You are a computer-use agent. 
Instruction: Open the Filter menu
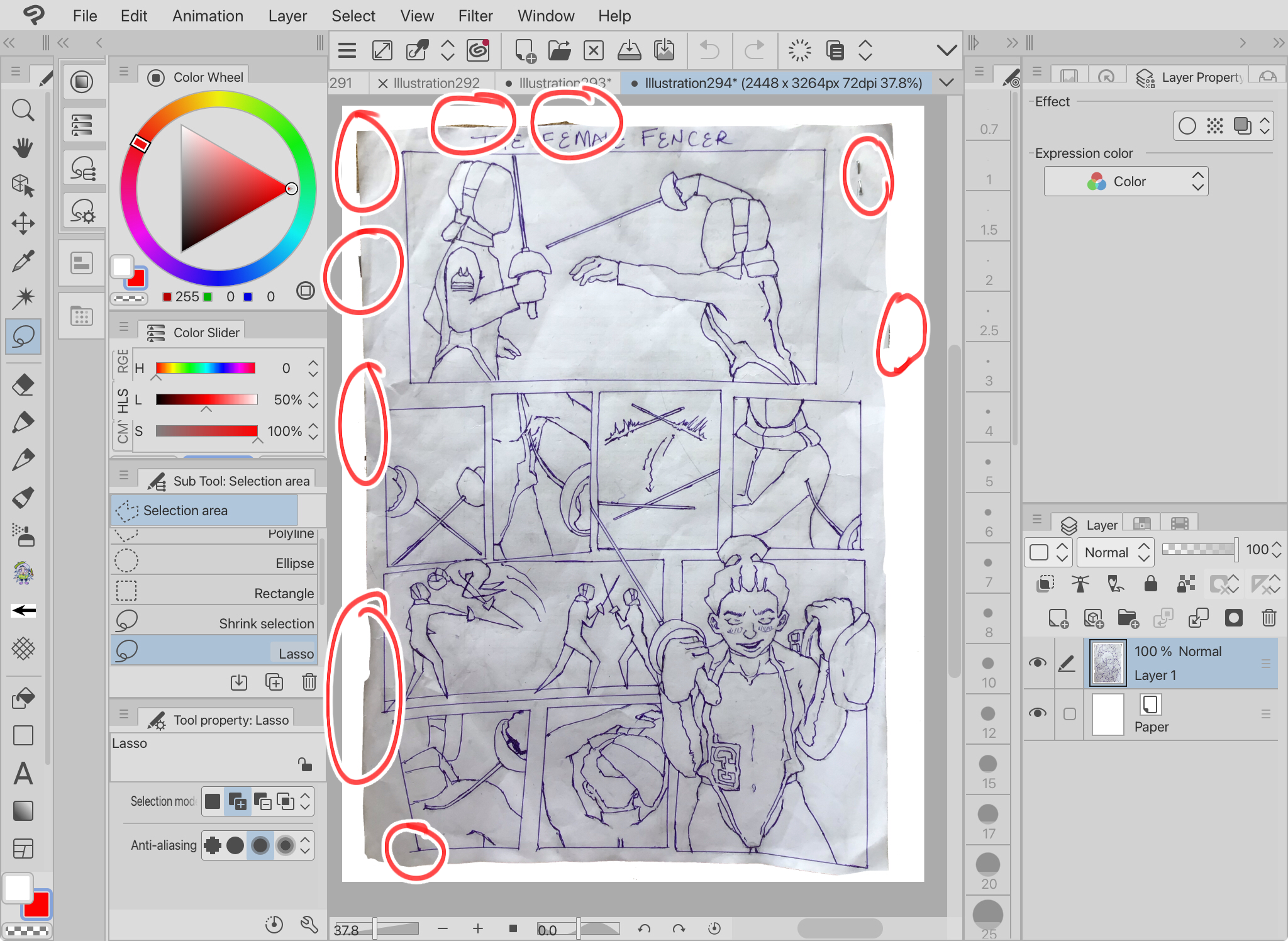[x=475, y=16]
